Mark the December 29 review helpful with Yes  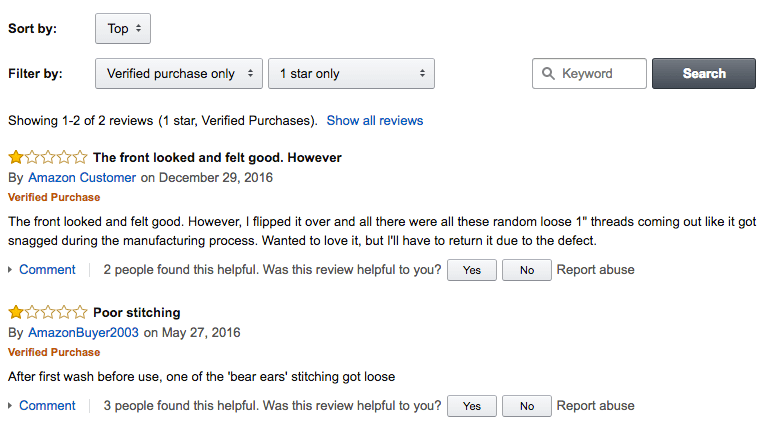click(x=472, y=270)
